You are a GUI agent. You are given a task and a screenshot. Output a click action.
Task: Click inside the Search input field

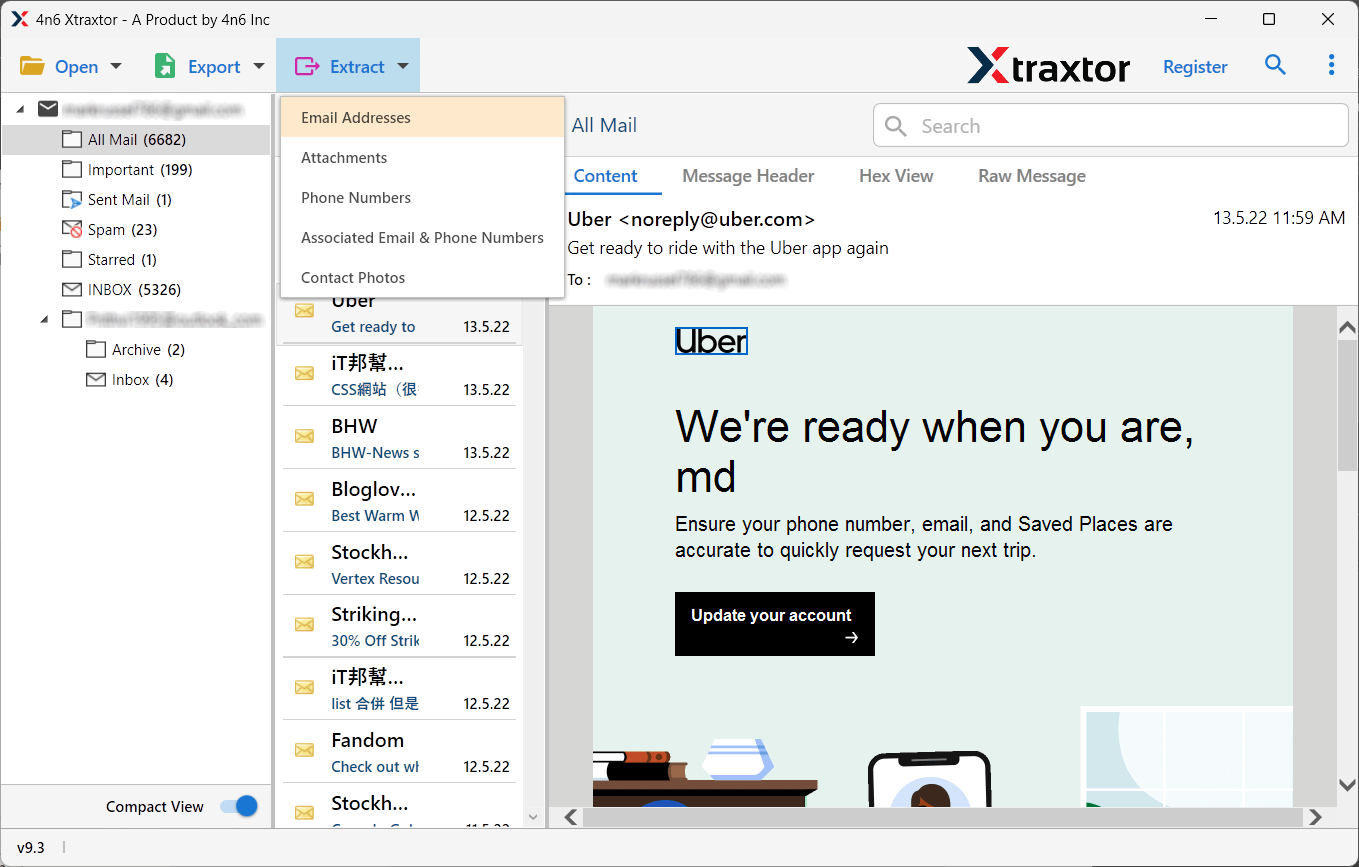[1120, 126]
